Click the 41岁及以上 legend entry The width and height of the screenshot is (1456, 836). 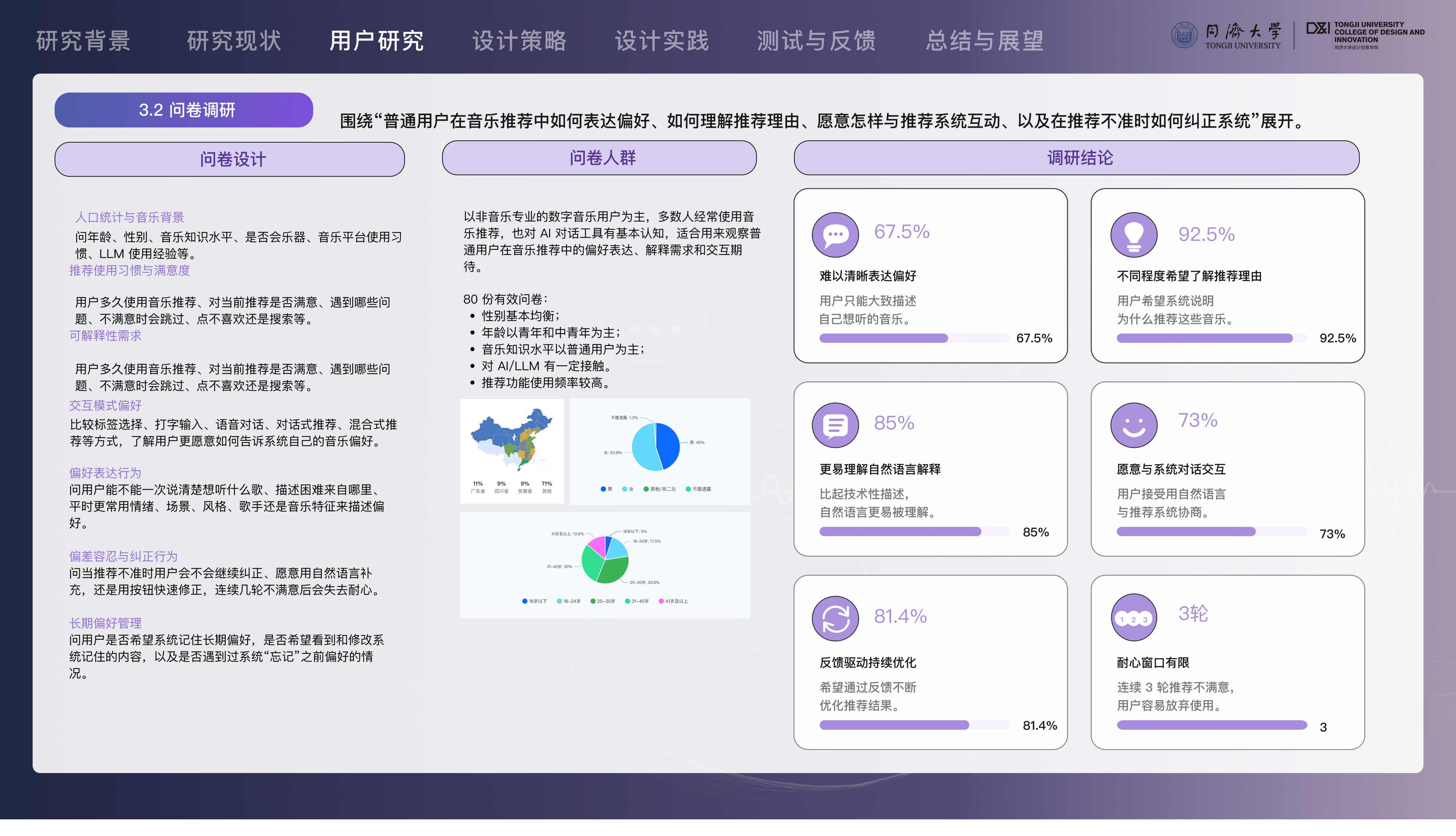(673, 601)
